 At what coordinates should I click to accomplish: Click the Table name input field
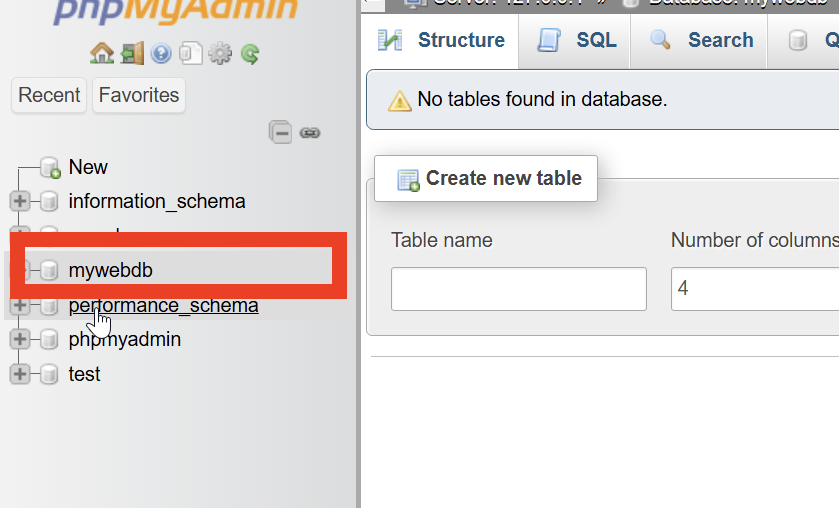518,289
